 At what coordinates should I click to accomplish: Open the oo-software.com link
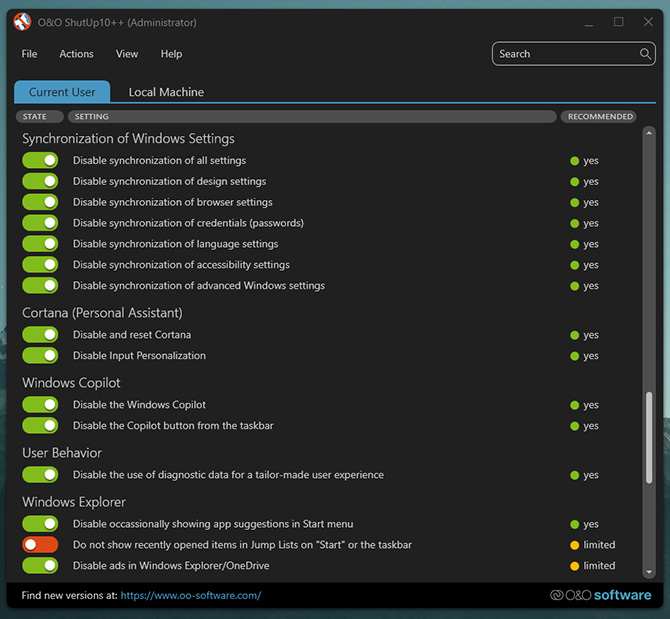click(x=191, y=596)
